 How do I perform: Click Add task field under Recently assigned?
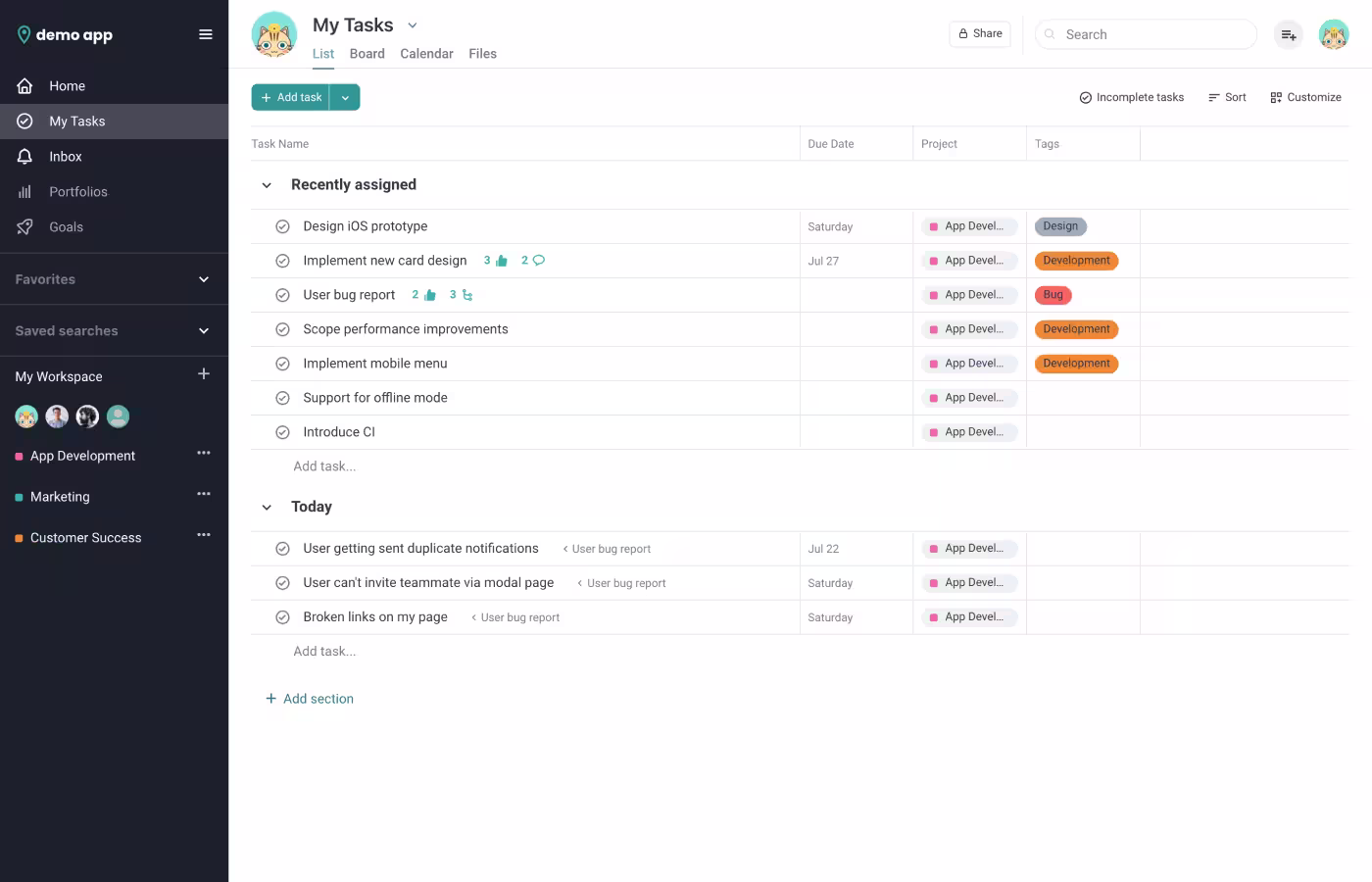(324, 466)
